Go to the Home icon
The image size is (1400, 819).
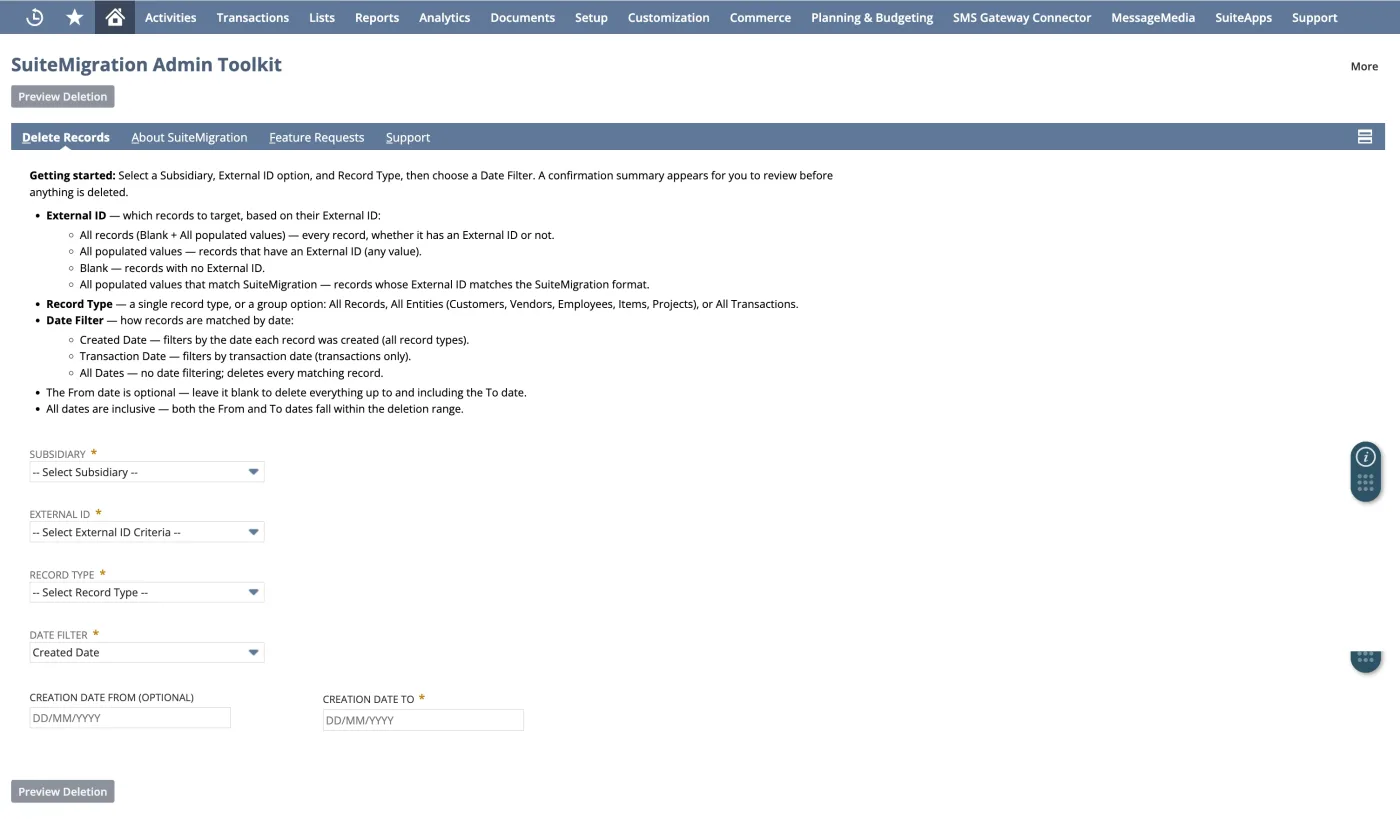[x=115, y=17]
